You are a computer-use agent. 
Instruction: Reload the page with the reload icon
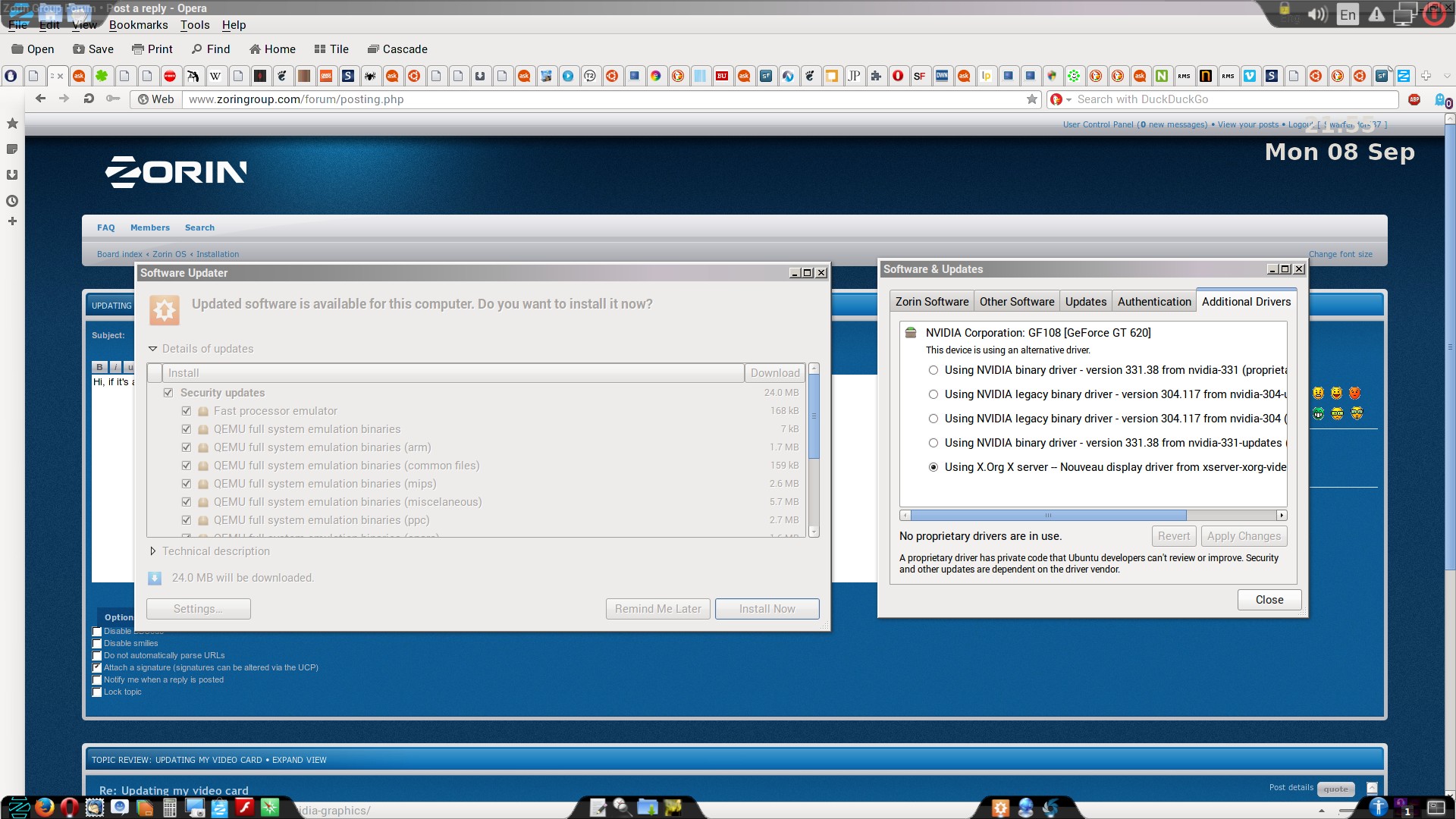(x=89, y=99)
